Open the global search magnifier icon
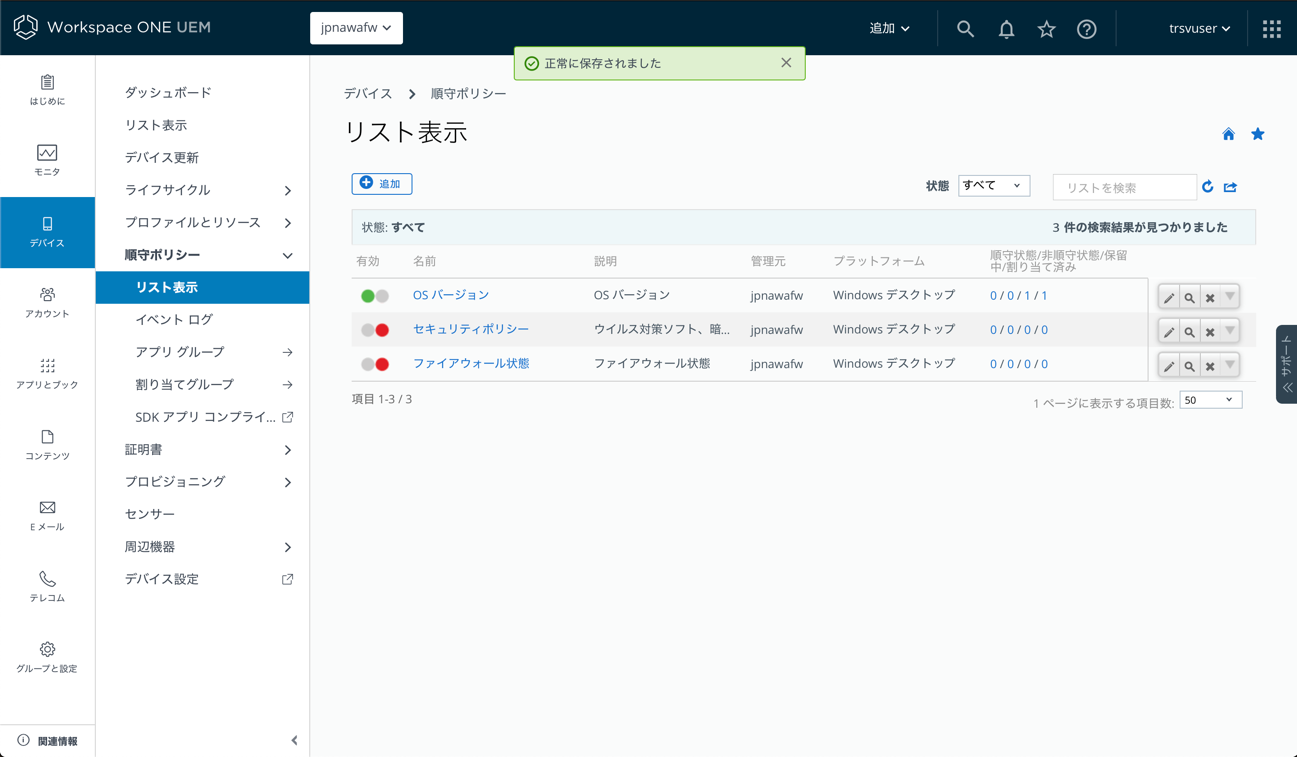The height and width of the screenshot is (757, 1297). pyautogui.click(x=965, y=29)
